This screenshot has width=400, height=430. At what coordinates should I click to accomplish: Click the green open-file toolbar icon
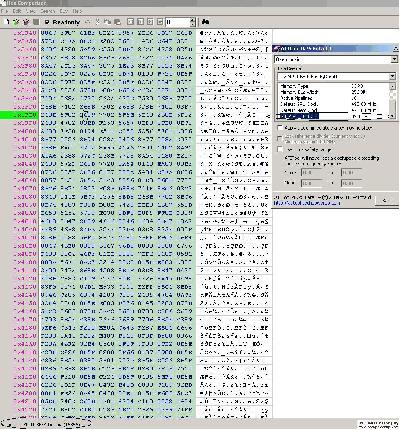click(x=16, y=22)
